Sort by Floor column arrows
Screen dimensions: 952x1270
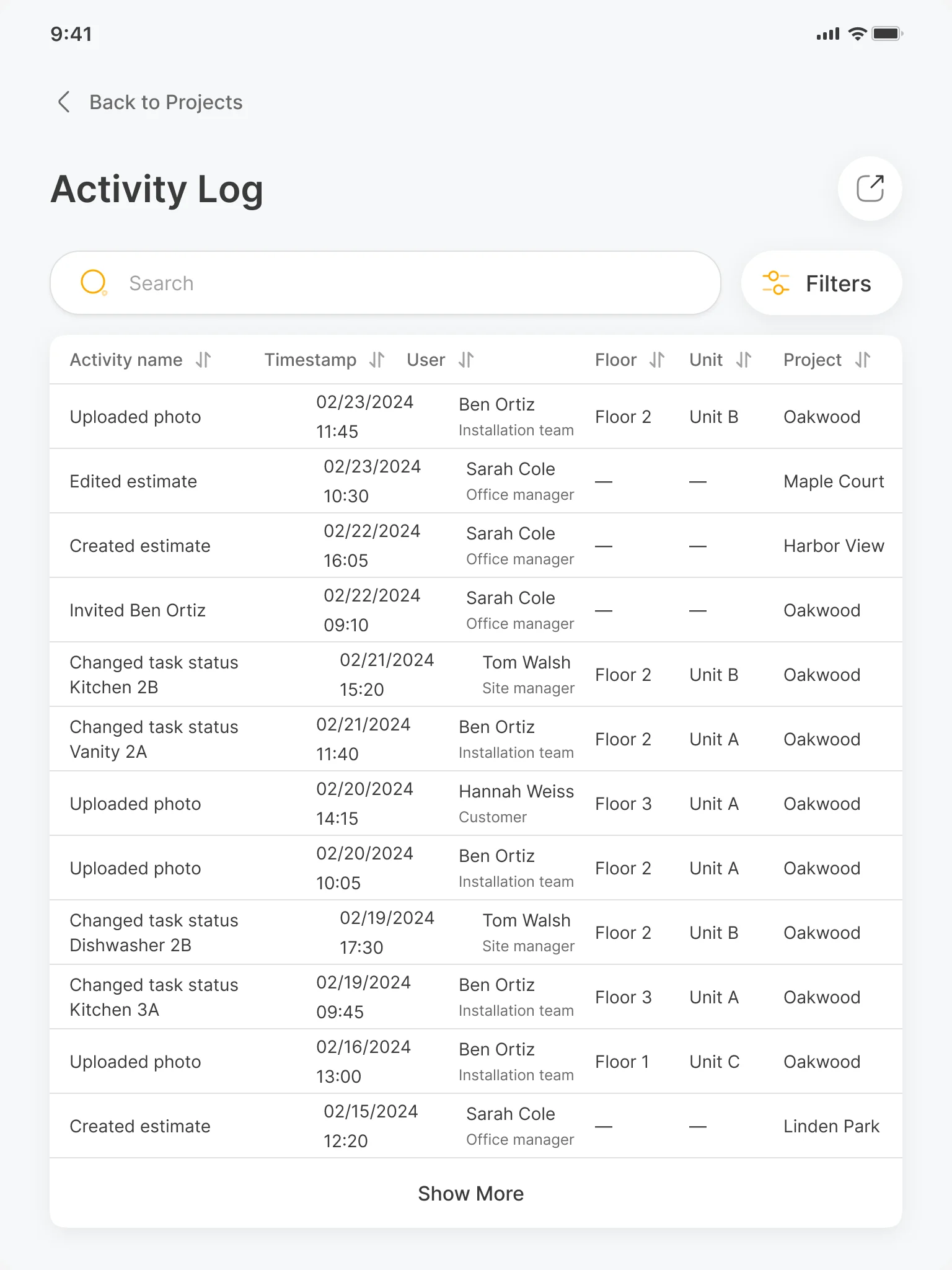tap(657, 360)
